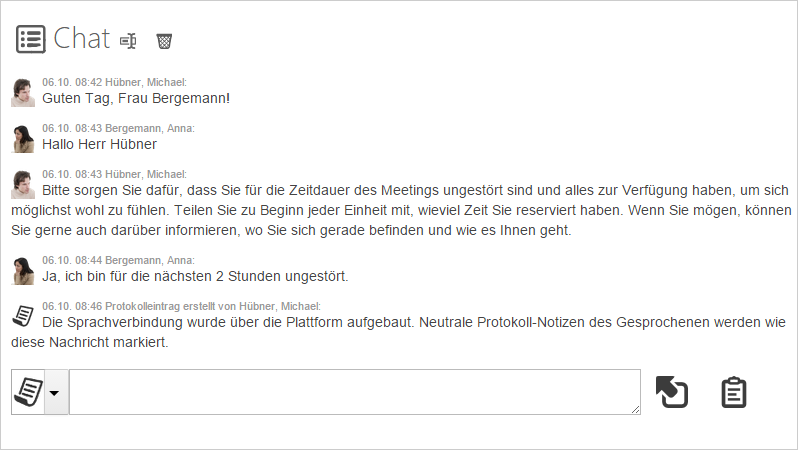Click inside the message text field

(355, 392)
